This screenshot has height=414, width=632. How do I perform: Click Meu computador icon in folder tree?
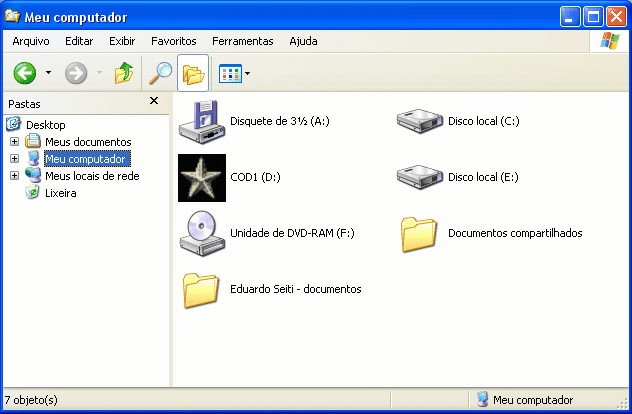click(x=33, y=158)
